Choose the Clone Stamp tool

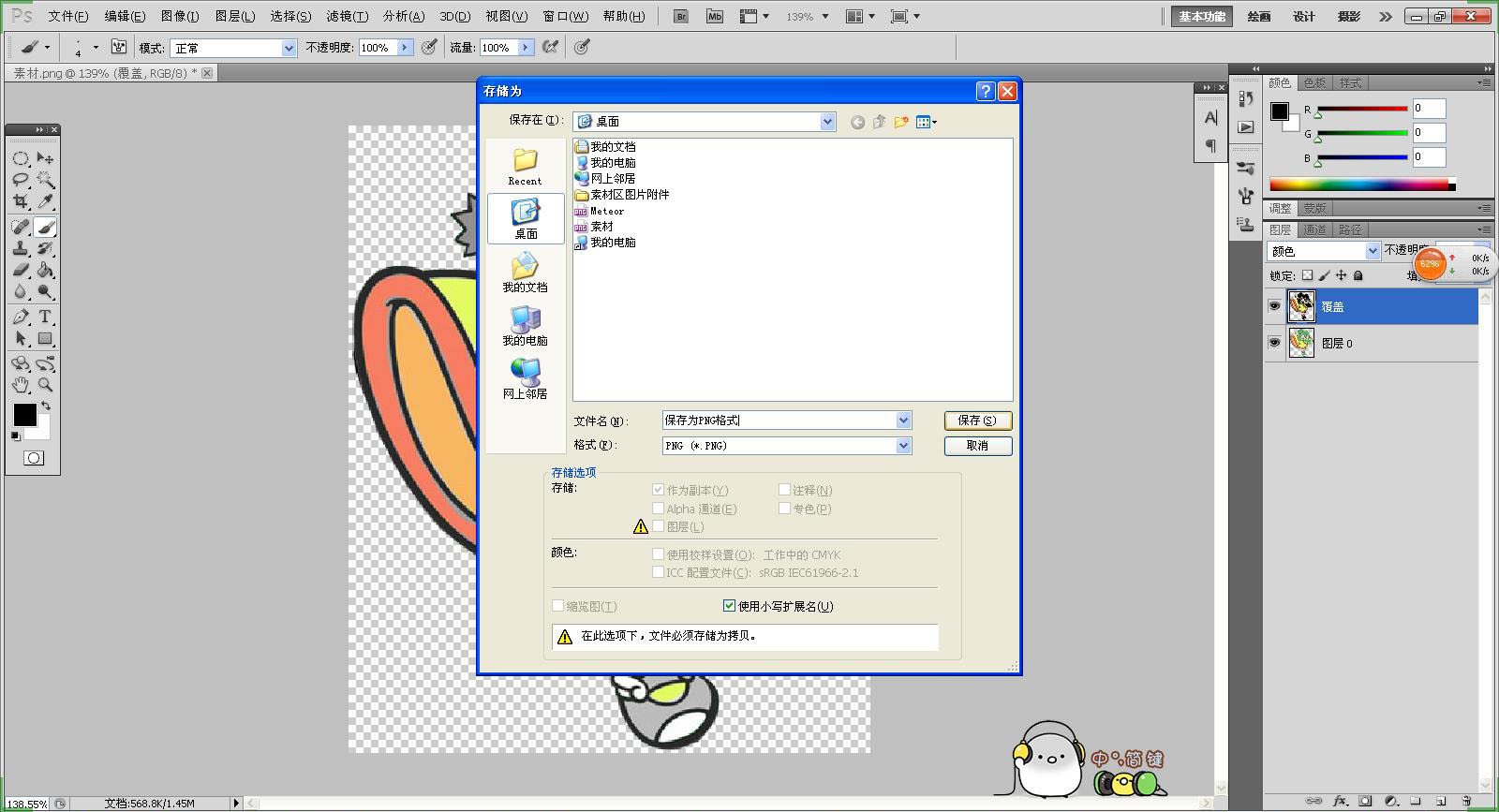[21, 248]
